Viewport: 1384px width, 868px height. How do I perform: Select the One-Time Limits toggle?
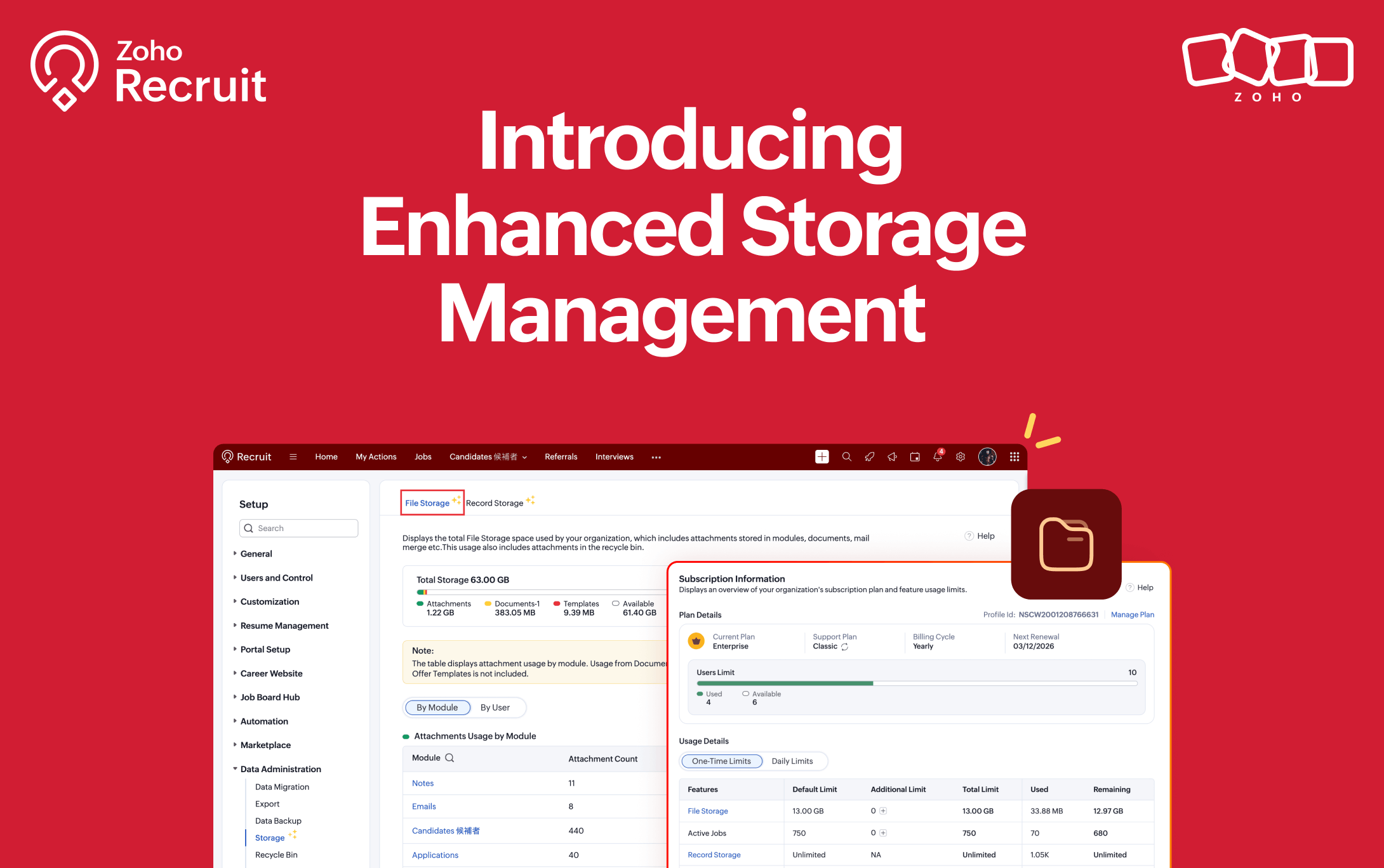coord(721,761)
